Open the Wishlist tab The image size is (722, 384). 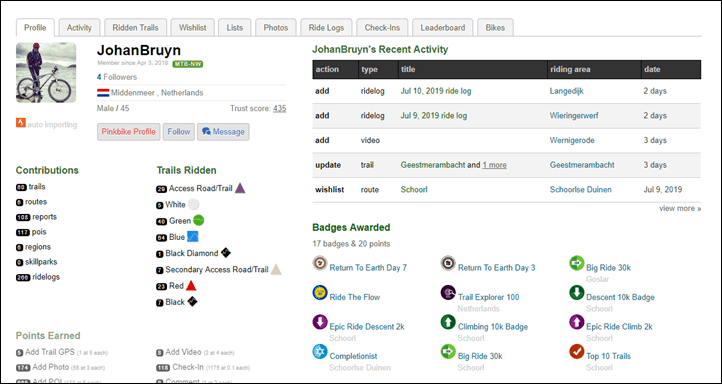tap(192, 28)
